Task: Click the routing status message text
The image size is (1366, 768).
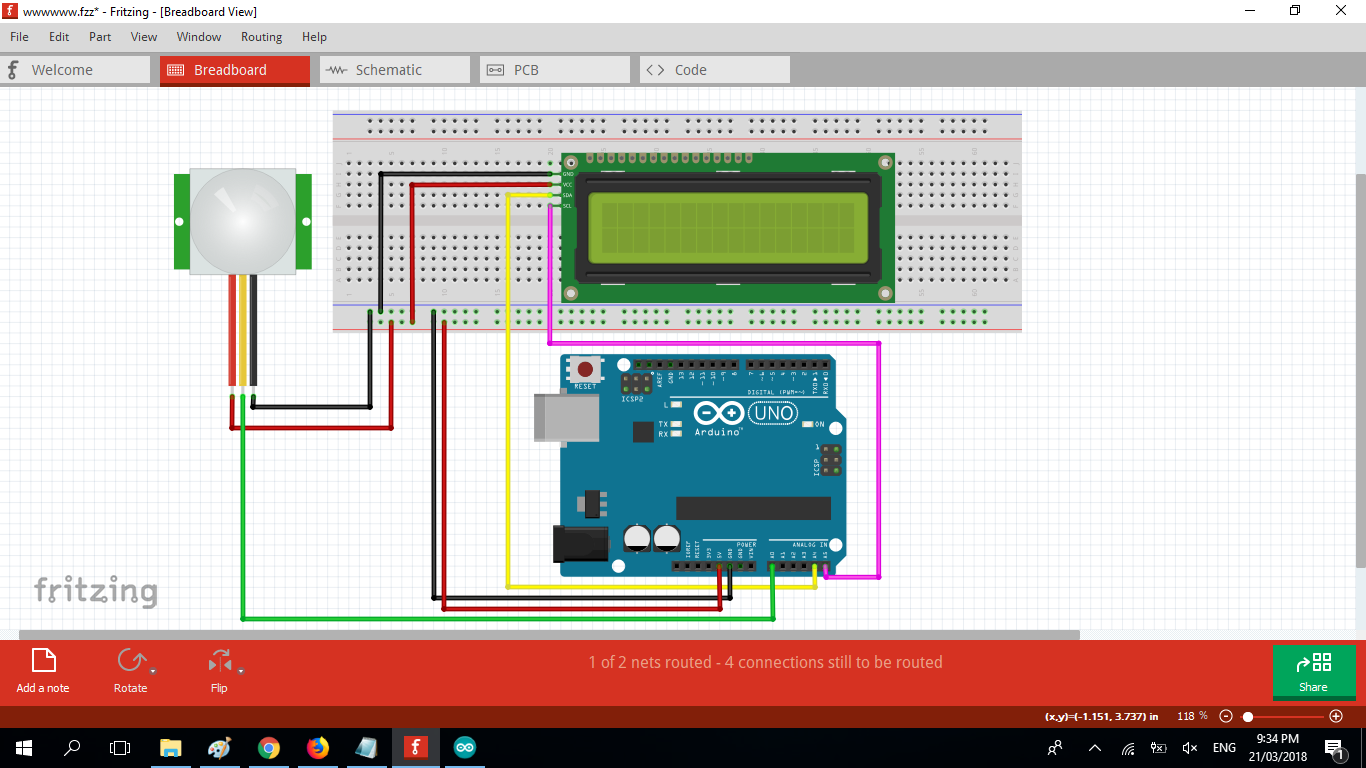Action: [765, 662]
